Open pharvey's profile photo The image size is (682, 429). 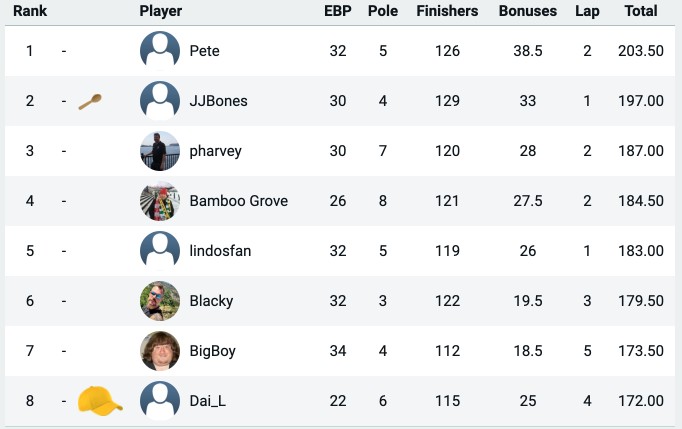[160, 151]
